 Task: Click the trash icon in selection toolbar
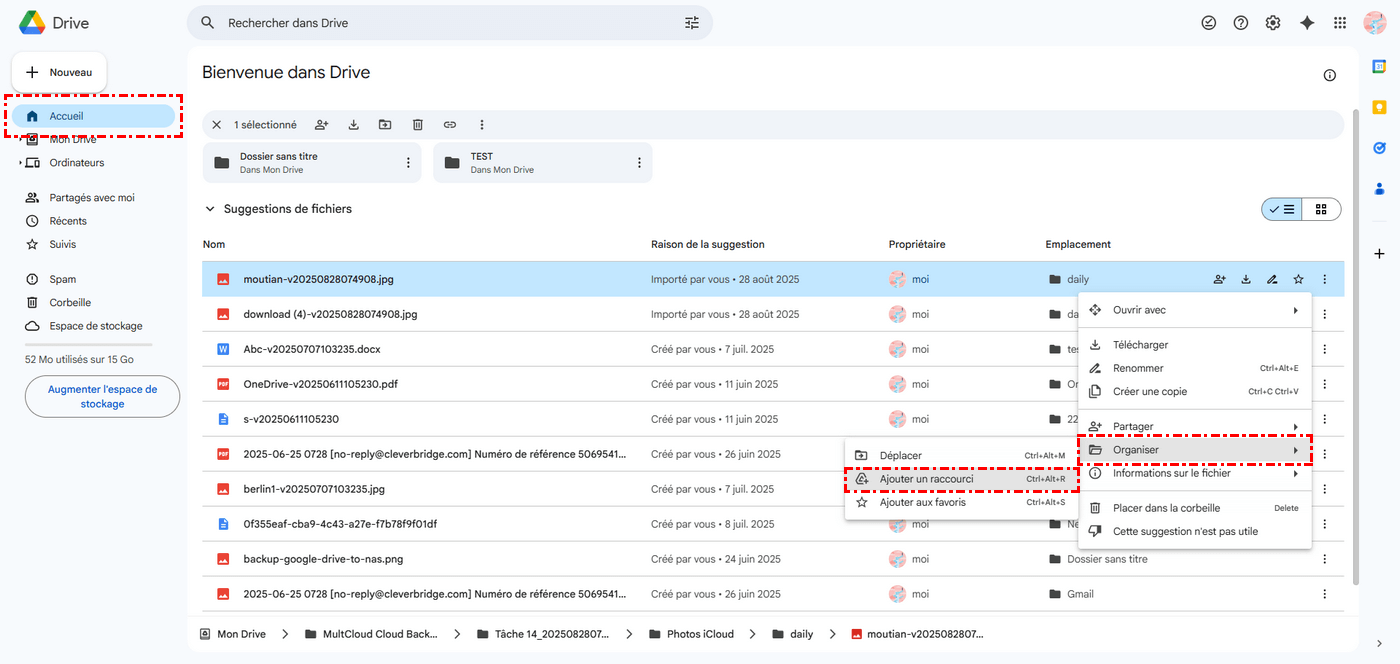pos(418,125)
